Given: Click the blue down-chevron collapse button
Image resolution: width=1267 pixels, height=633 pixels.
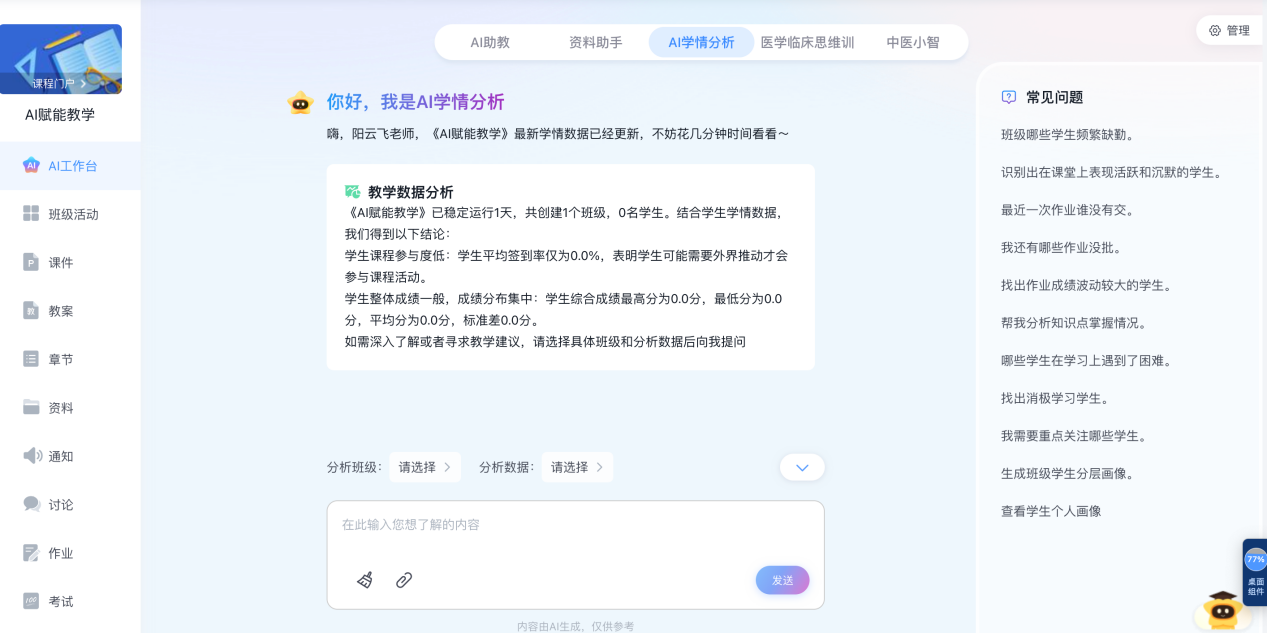Looking at the screenshot, I should point(802,467).
